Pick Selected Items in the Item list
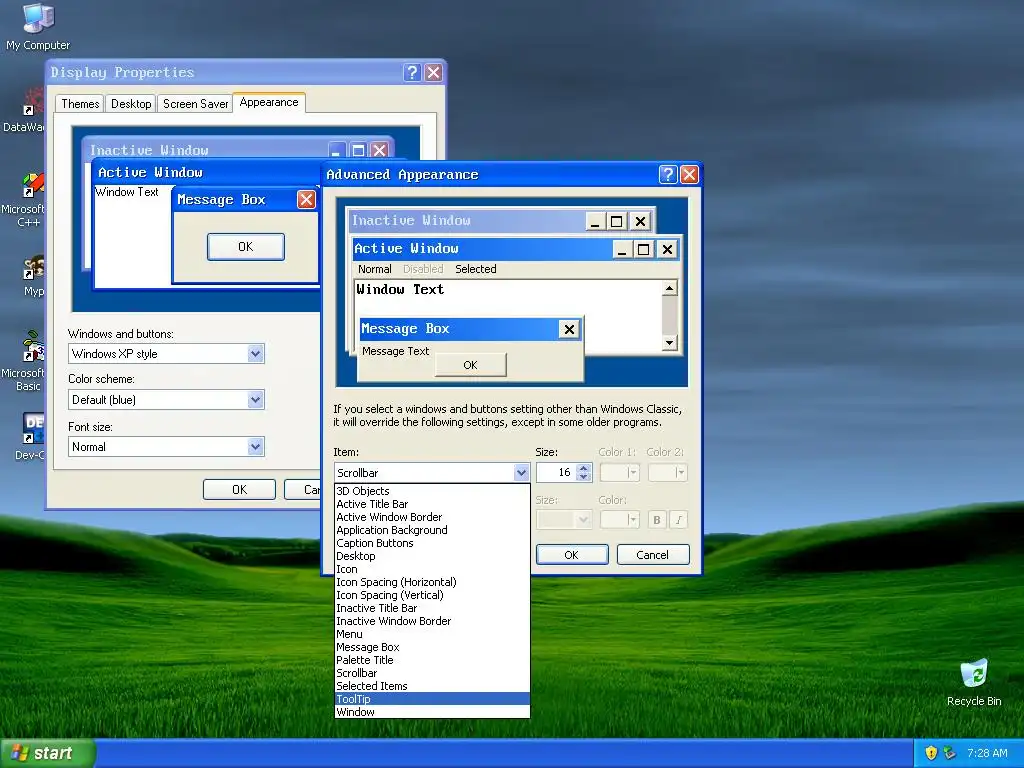 432,686
